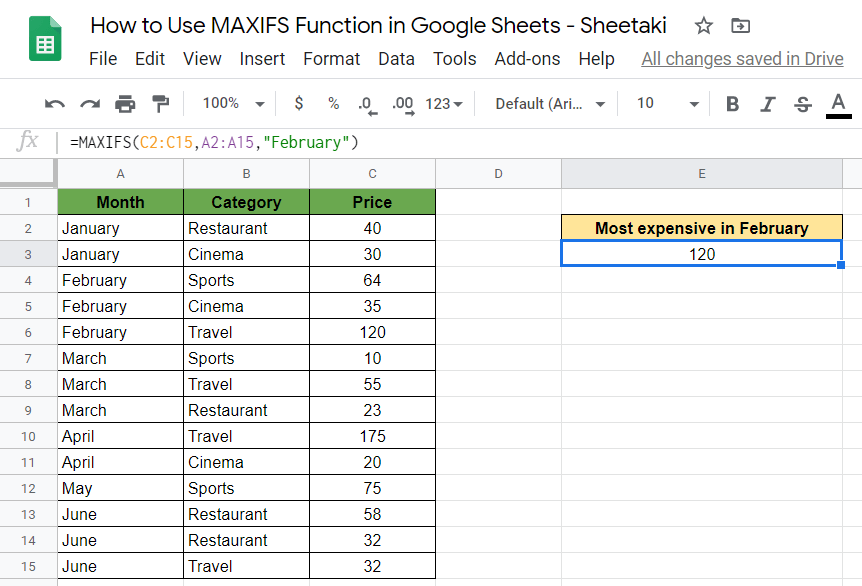Image resolution: width=862 pixels, height=586 pixels.
Task: Click 'Cinema' cell in row 3
Action: (x=246, y=254)
